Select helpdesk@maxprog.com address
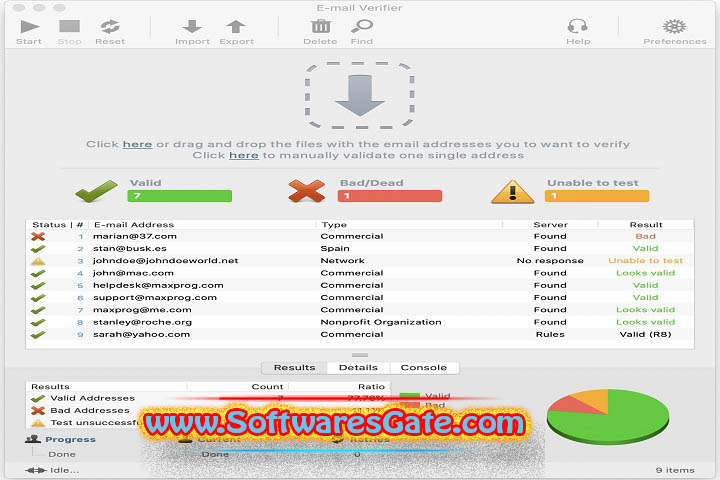The width and height of the screenshot is (720, 480). click(x=158, y=285)
